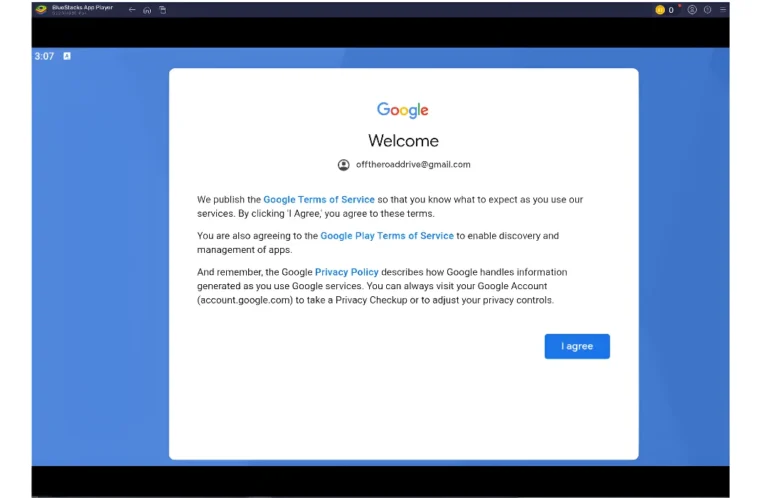Click the I agree button

[x=577, y=346]
